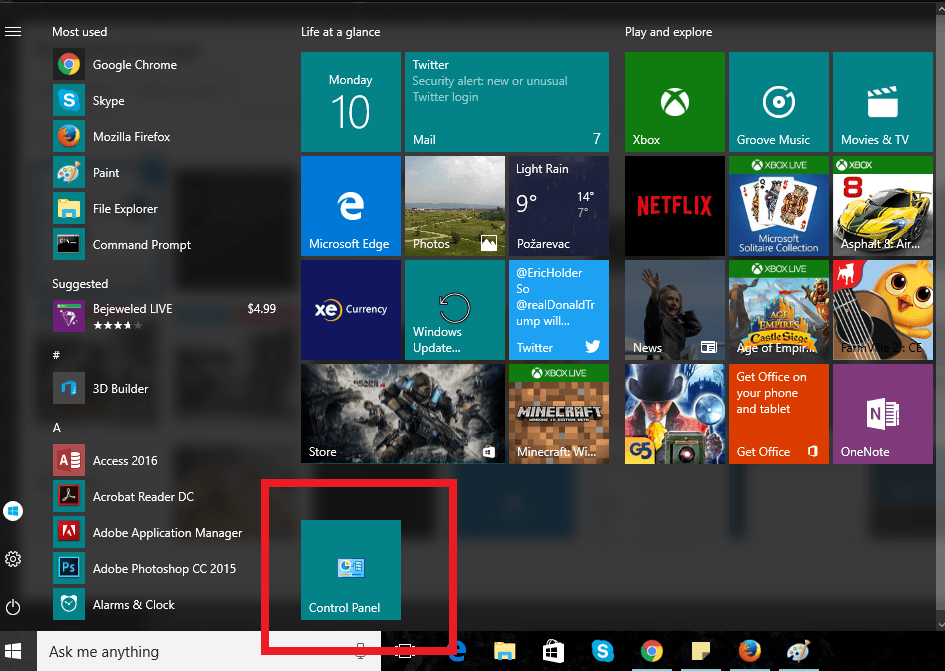
Task: Launch the Asphalt 8 tile
Action: (x=883, y=206)
